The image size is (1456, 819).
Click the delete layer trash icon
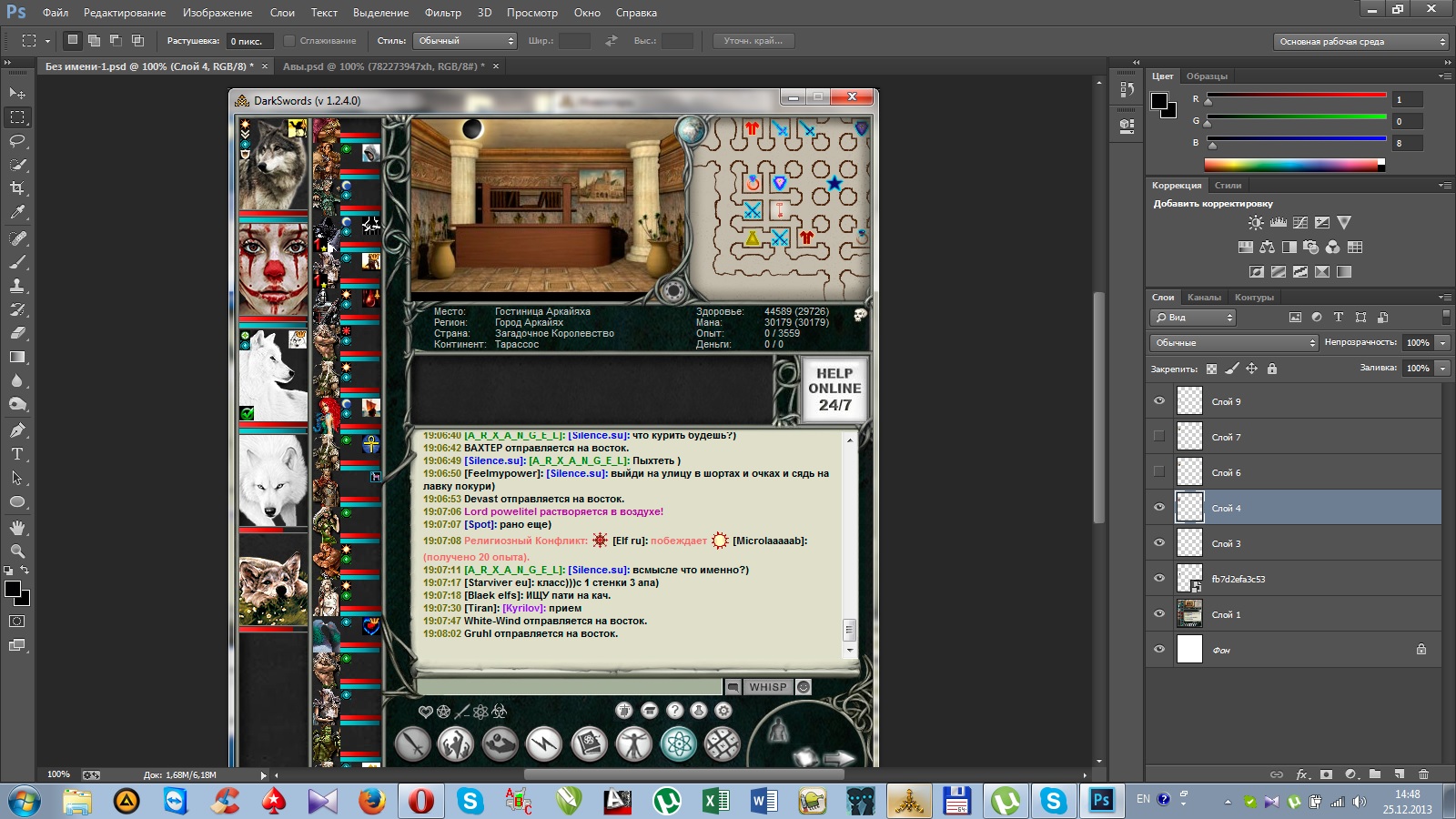tap(1423, 774)
